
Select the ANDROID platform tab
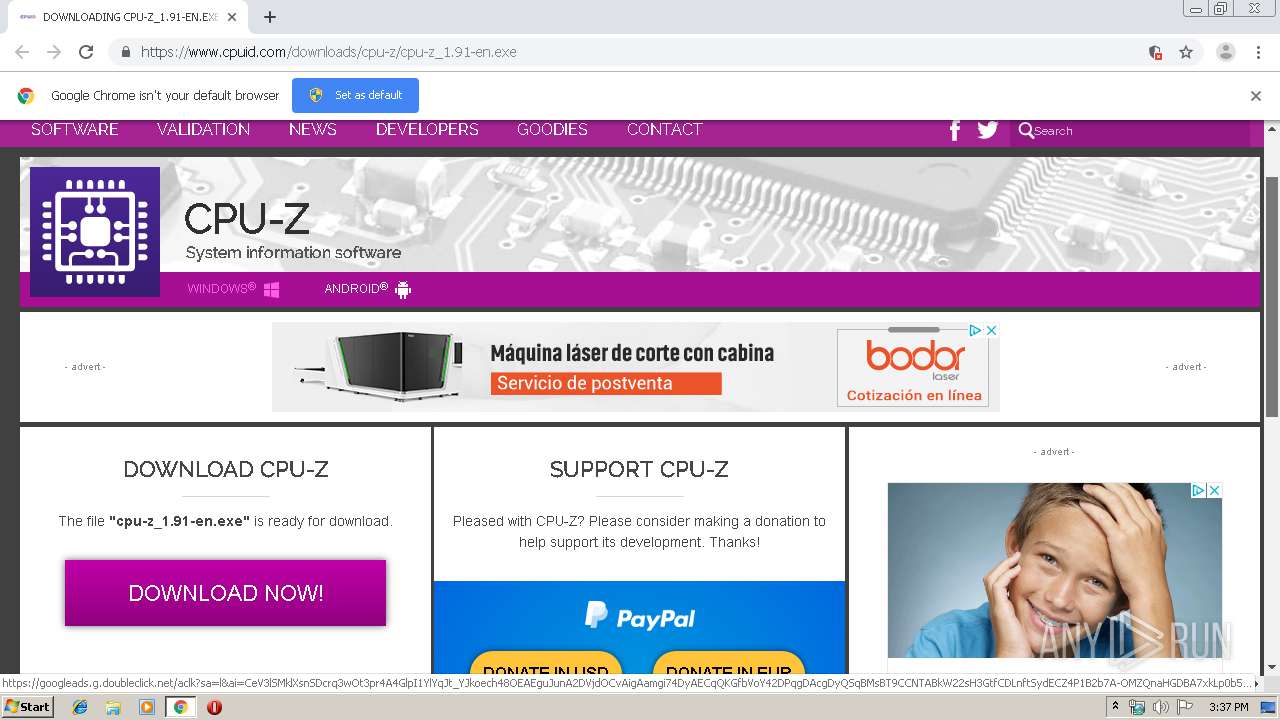(367, 289)
